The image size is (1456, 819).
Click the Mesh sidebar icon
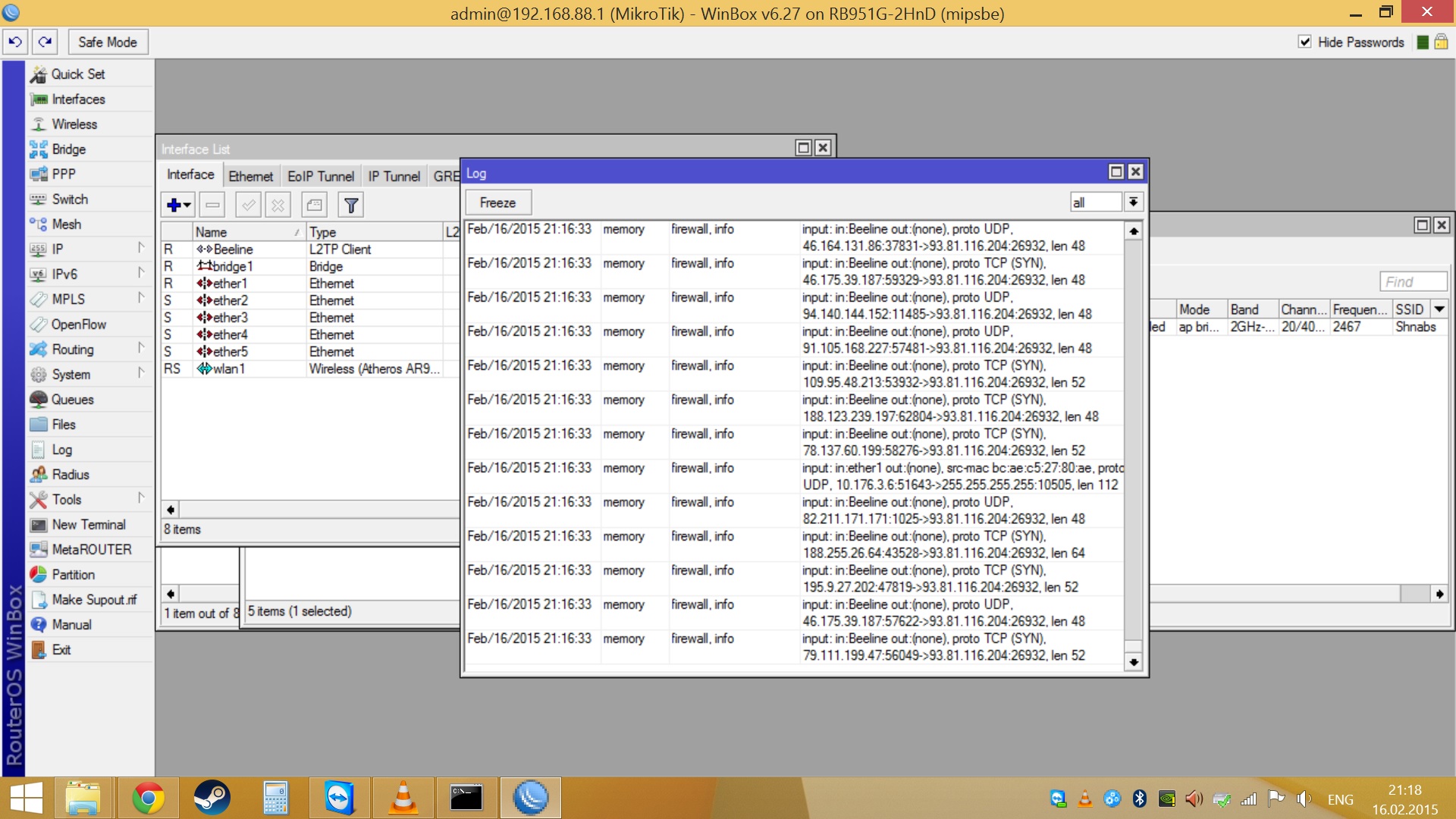pos(39,224)
